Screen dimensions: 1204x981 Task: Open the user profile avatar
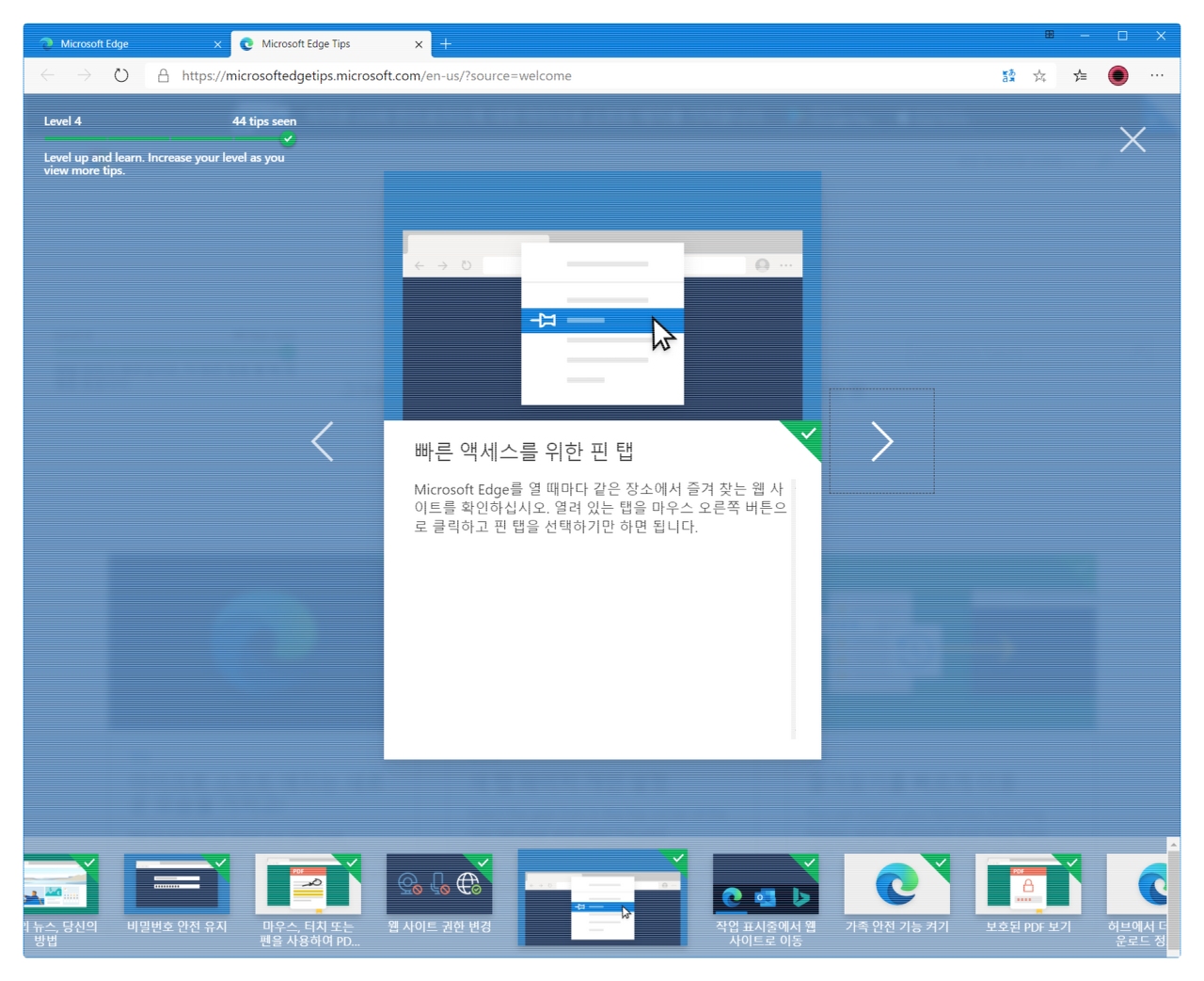[x=1117, y=76]
